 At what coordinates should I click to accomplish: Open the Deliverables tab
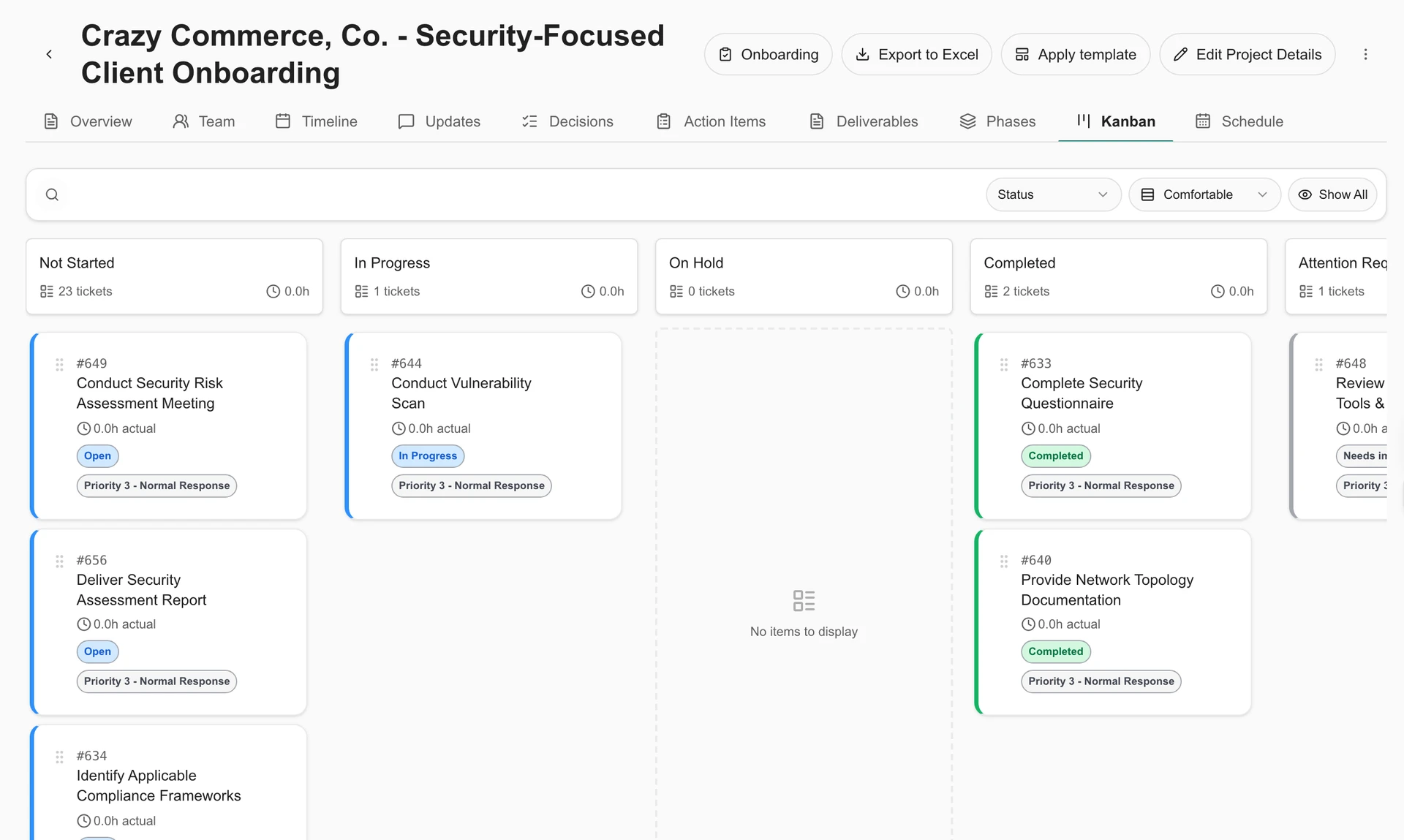pos(864,121)
